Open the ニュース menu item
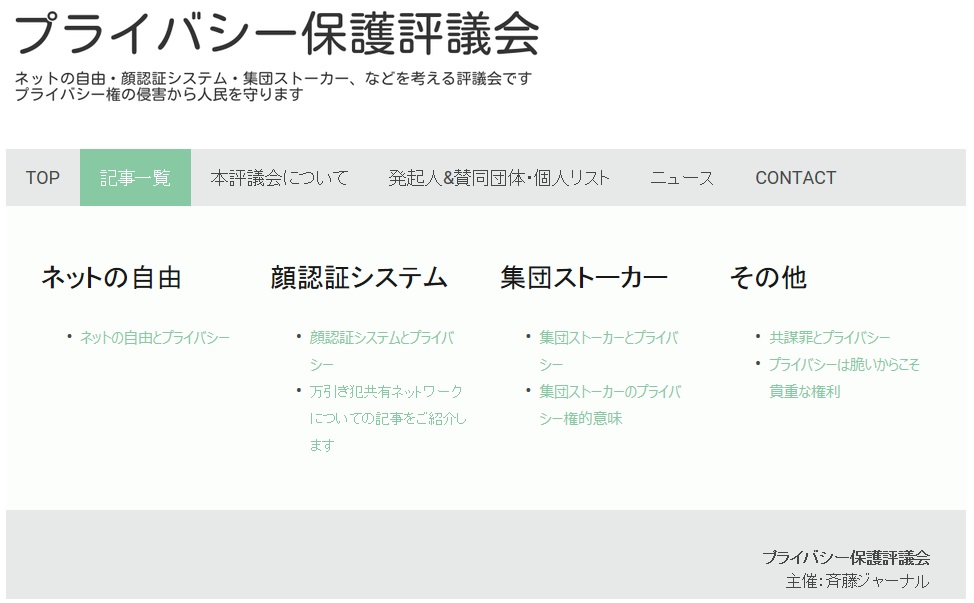Screen dimensions: 974x603 click(x=682, y=178)
